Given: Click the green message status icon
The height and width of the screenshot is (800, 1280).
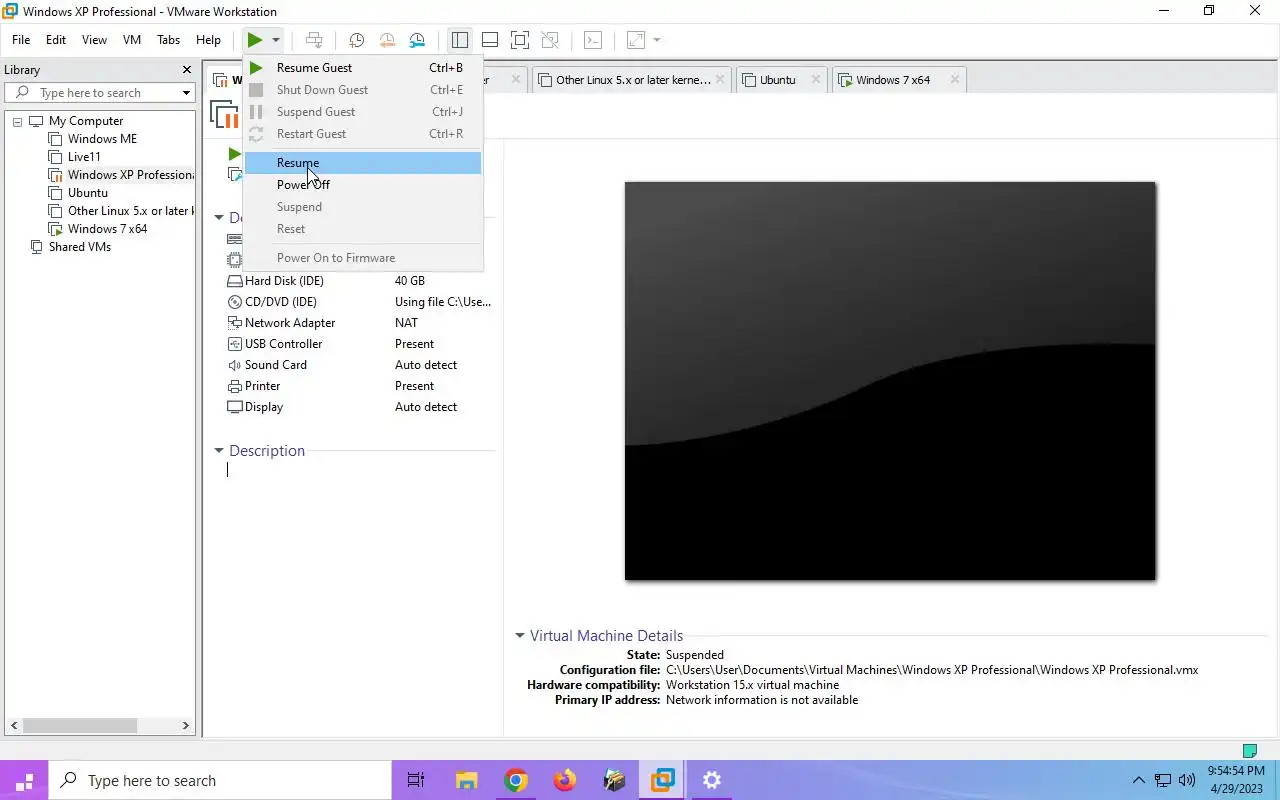Looking at the screenshot, I should pos(1249,751).
